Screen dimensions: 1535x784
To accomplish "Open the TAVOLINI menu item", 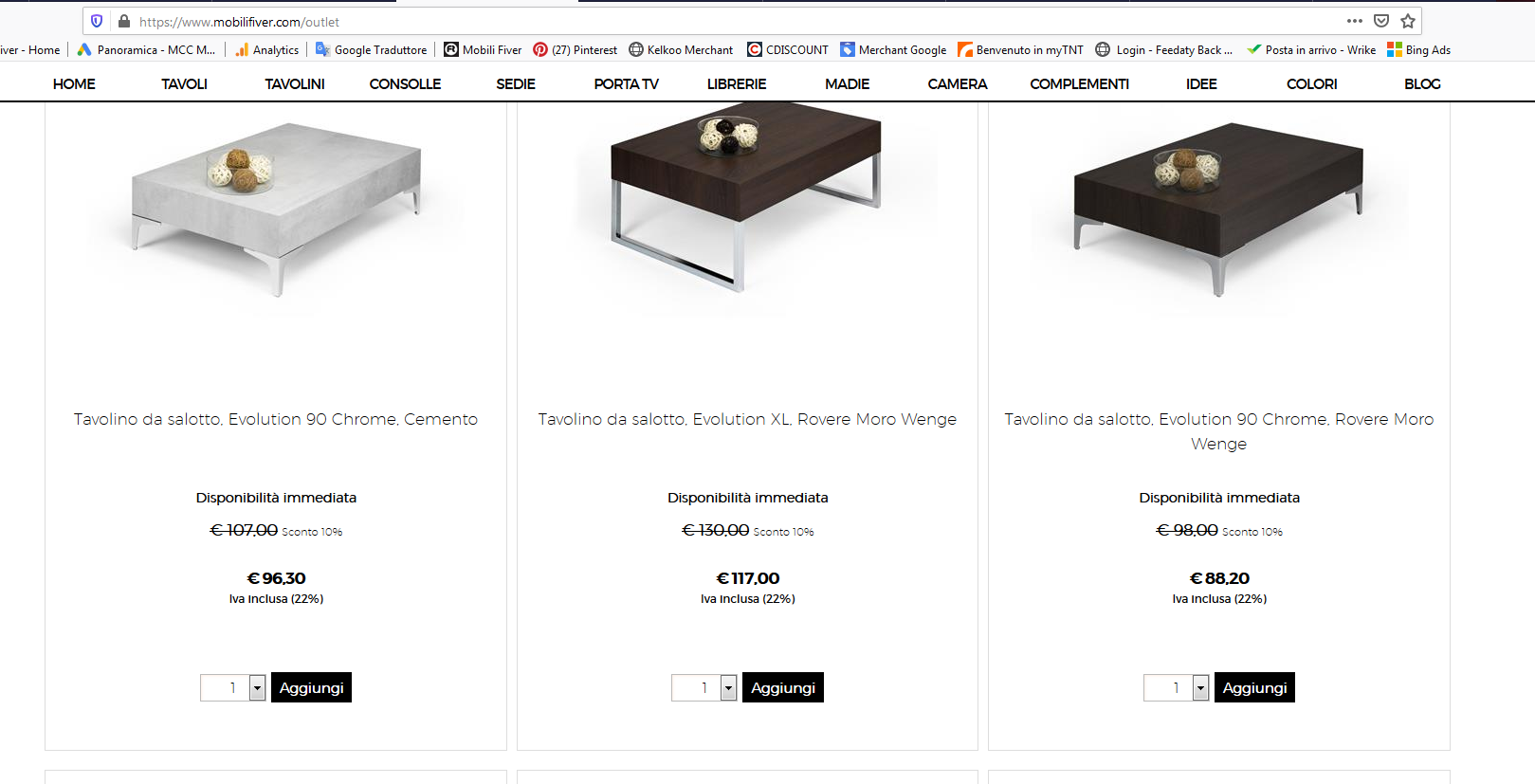I will click(x=295, y=84).
